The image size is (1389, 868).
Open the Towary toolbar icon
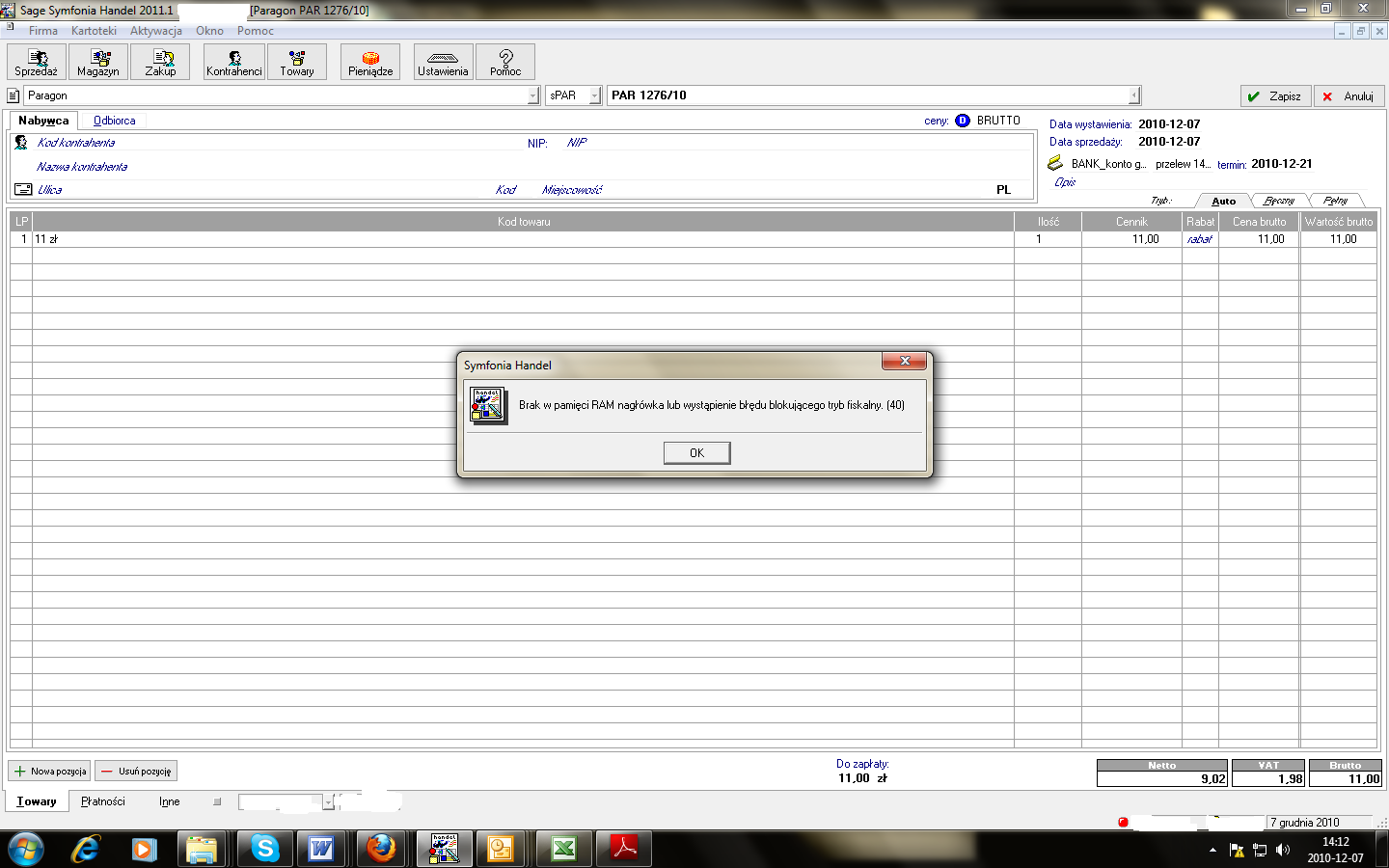(x=297, y=62)
